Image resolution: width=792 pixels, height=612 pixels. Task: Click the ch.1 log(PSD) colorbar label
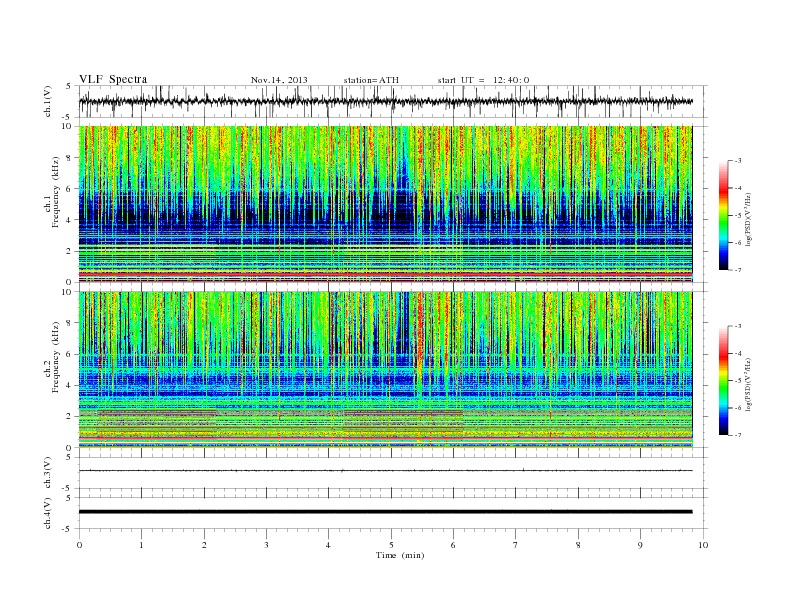pos(749,220)
